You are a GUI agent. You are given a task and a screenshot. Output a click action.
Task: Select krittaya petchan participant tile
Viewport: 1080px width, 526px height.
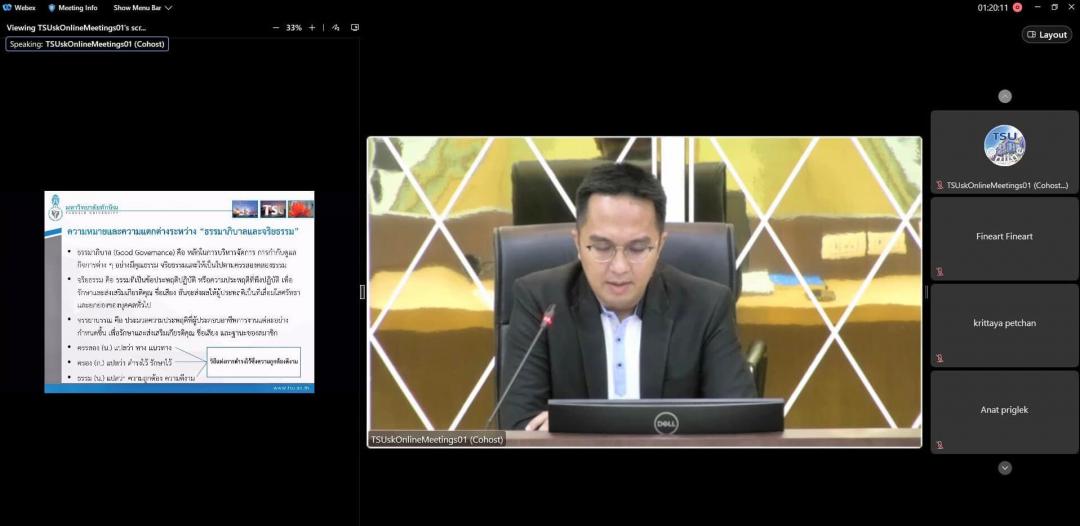tap(1004, 324)
